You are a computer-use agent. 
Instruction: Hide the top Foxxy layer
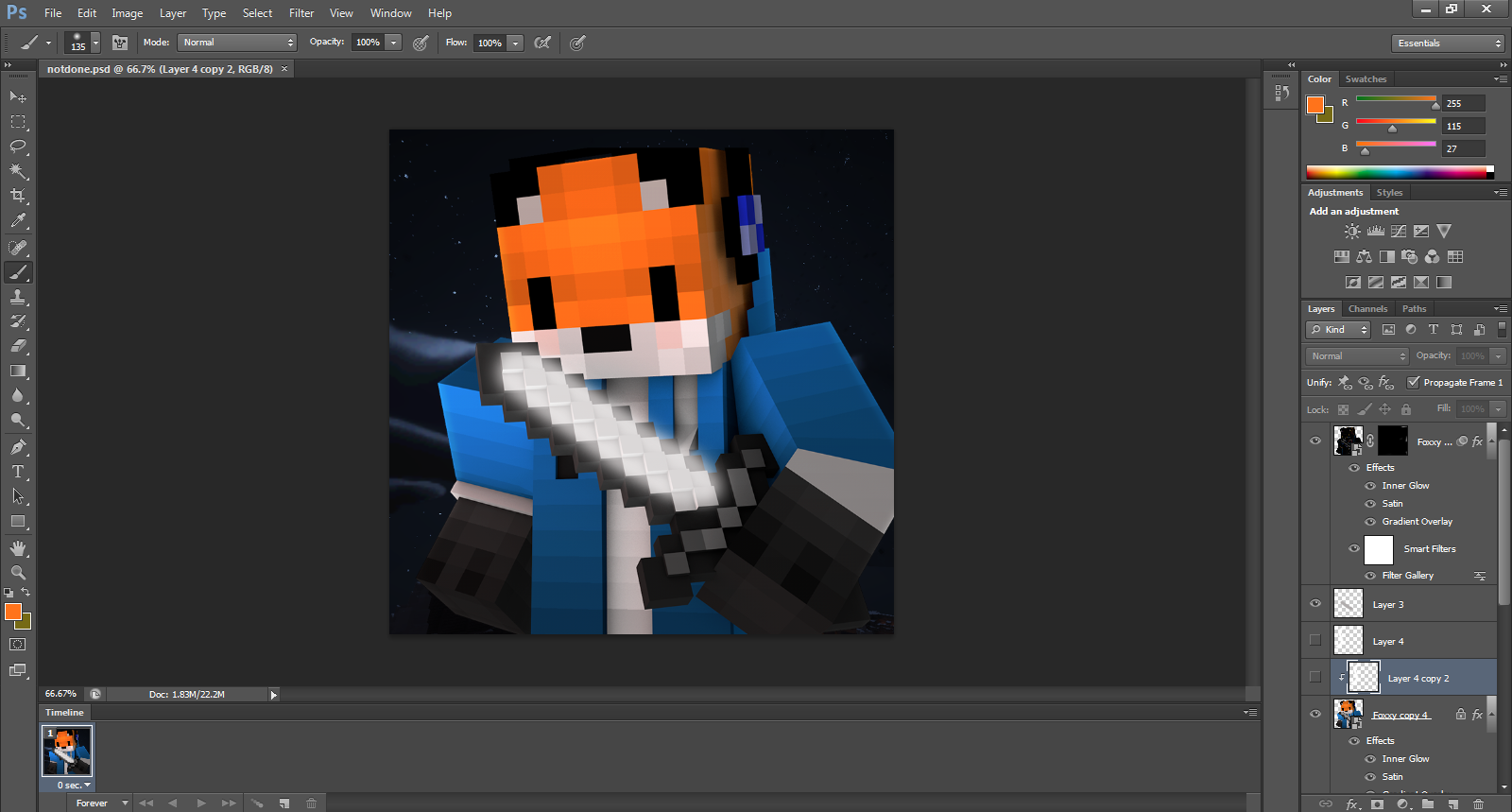click(x=1315, y=441)
